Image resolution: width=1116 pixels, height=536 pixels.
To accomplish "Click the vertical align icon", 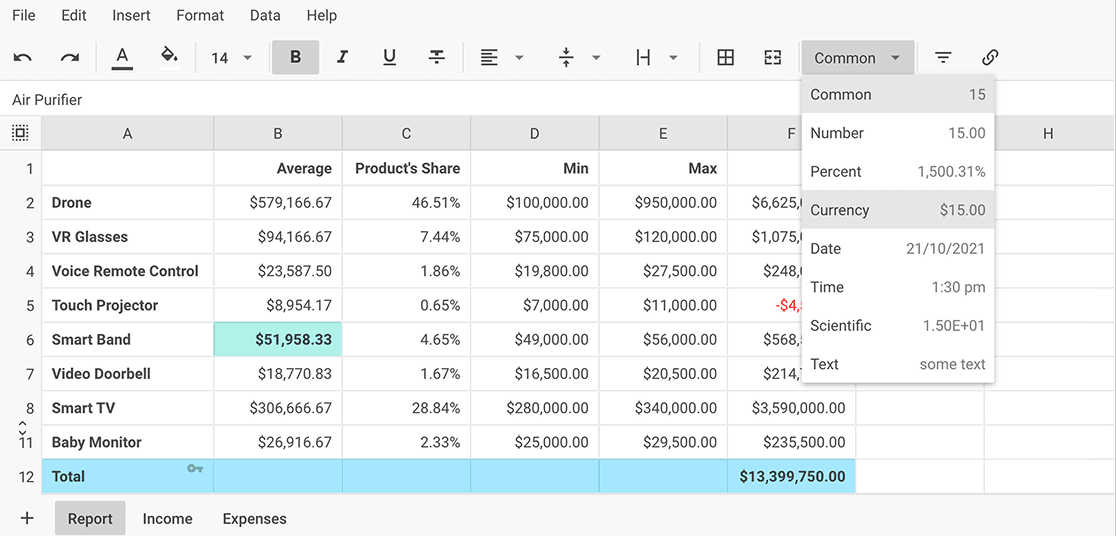I will (x=567, y=58).
